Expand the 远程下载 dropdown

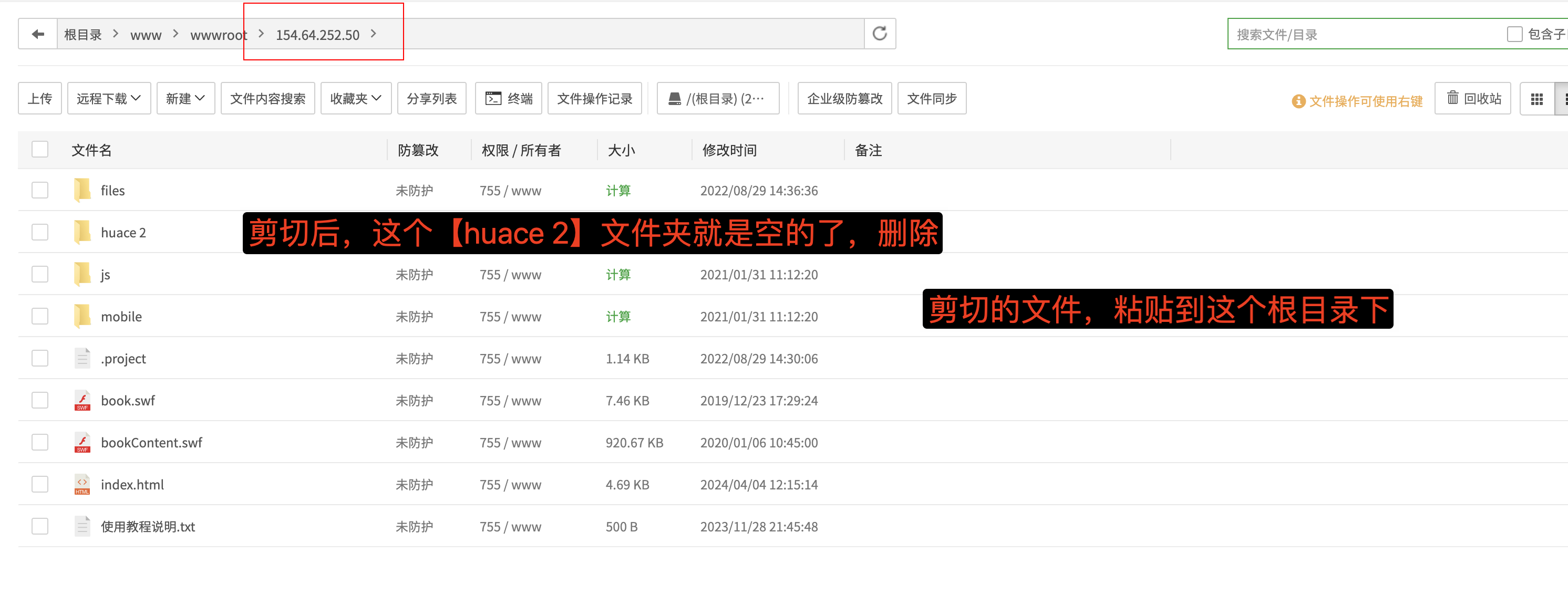[108, 98]
